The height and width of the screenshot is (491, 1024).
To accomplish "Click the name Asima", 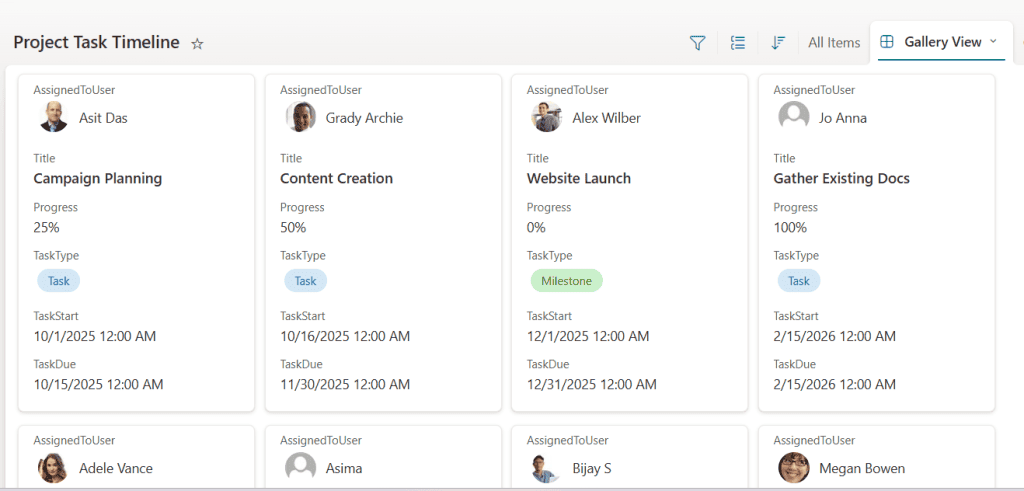I will click(x=344, y=468).
